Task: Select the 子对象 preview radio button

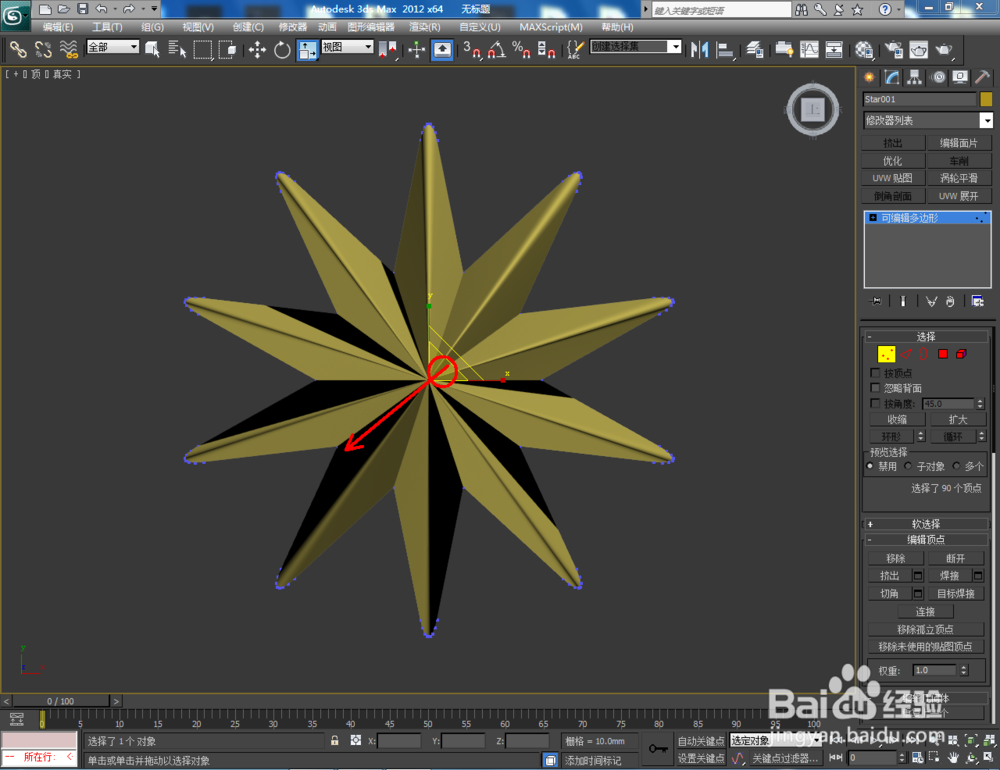Action: coord(908,466)
